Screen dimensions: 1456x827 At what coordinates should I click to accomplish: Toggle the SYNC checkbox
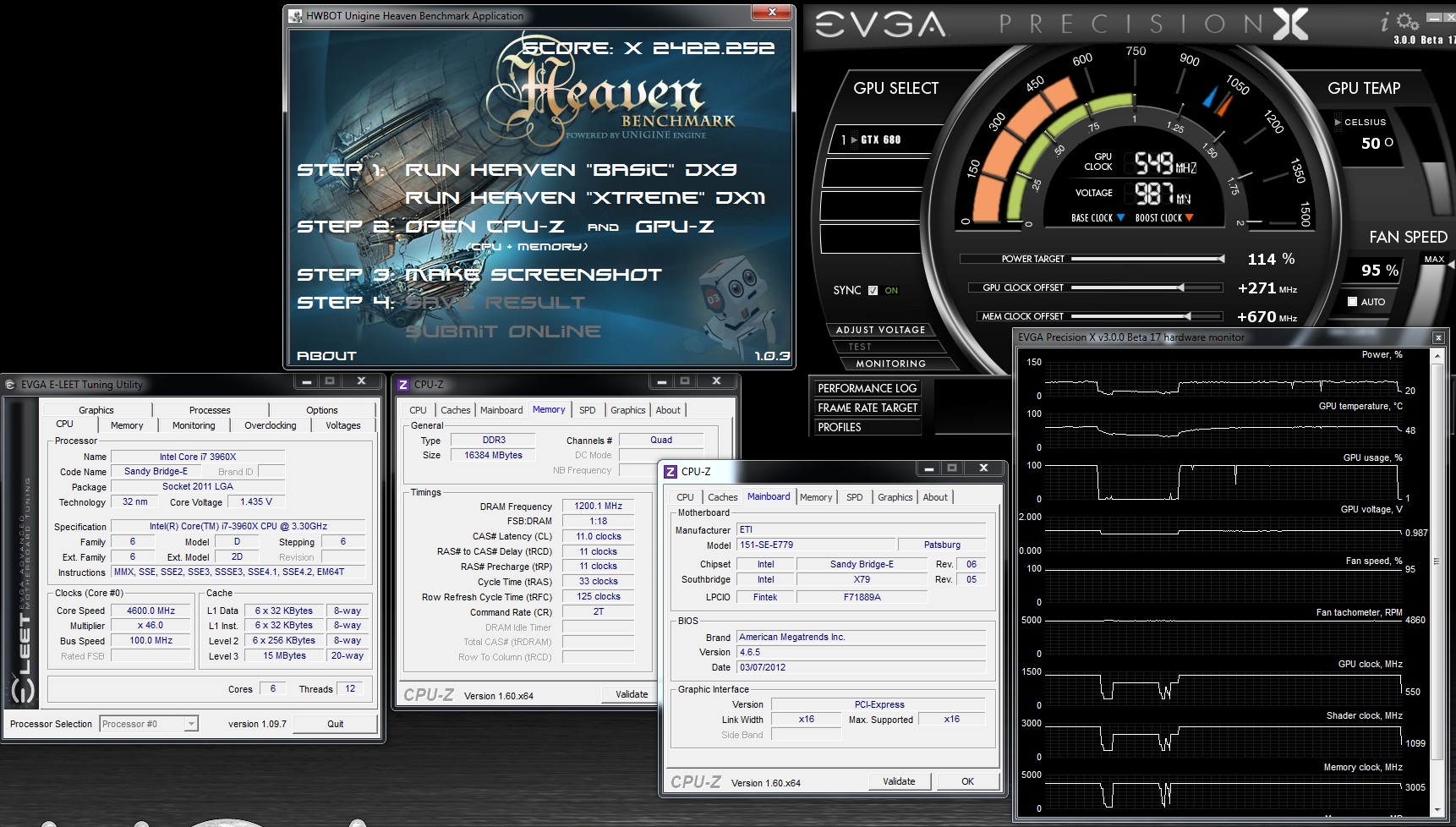(x=873, y=290)
